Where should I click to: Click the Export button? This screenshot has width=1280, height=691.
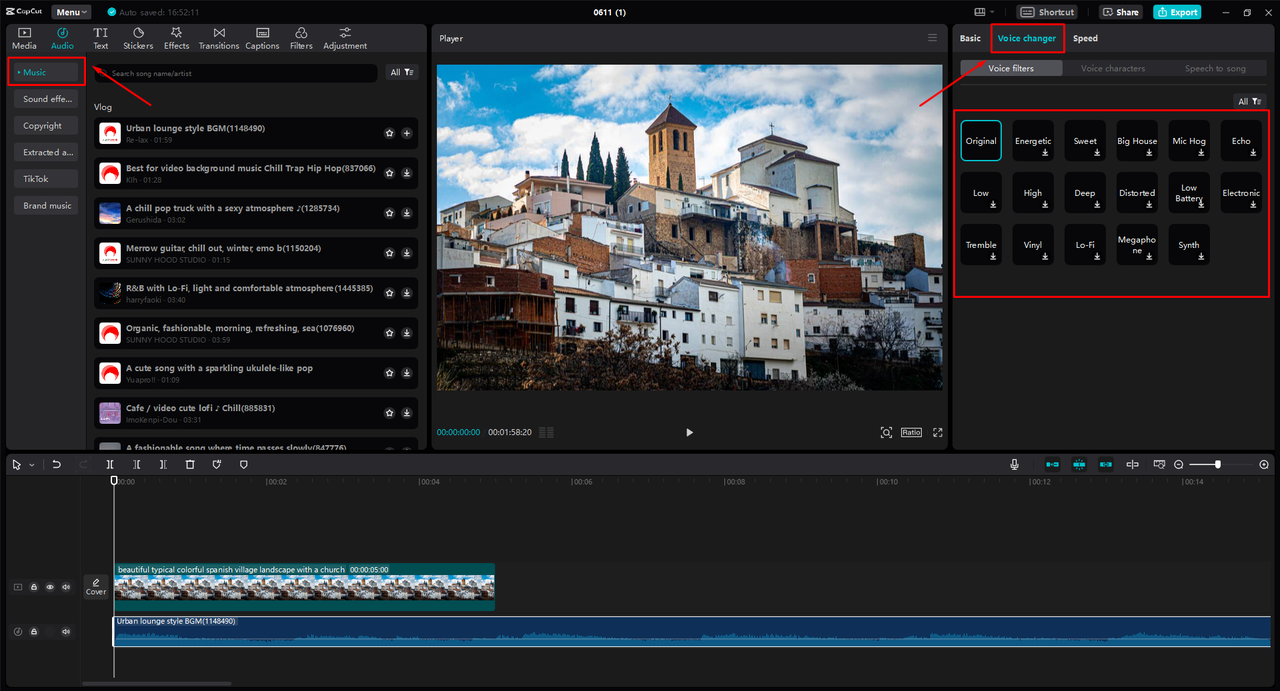click(1177, 12)
